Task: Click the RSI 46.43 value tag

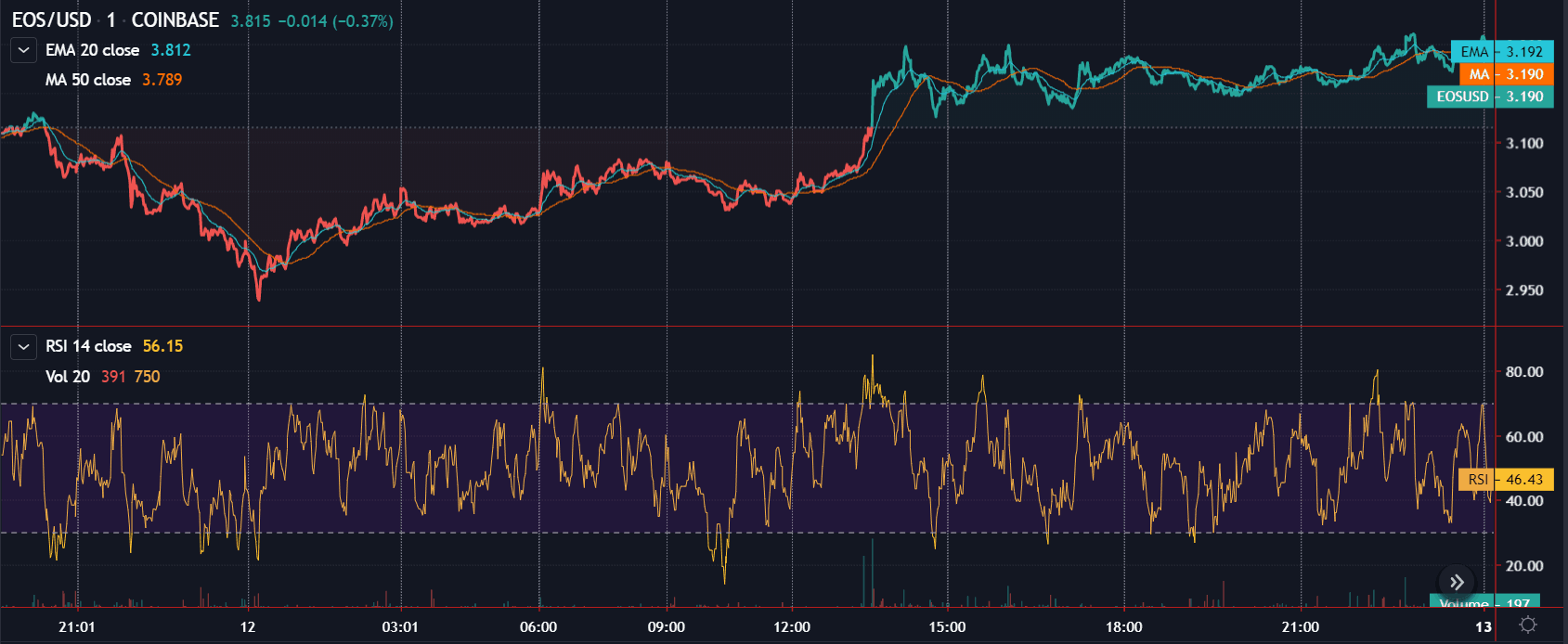Action: (1506, 480)
